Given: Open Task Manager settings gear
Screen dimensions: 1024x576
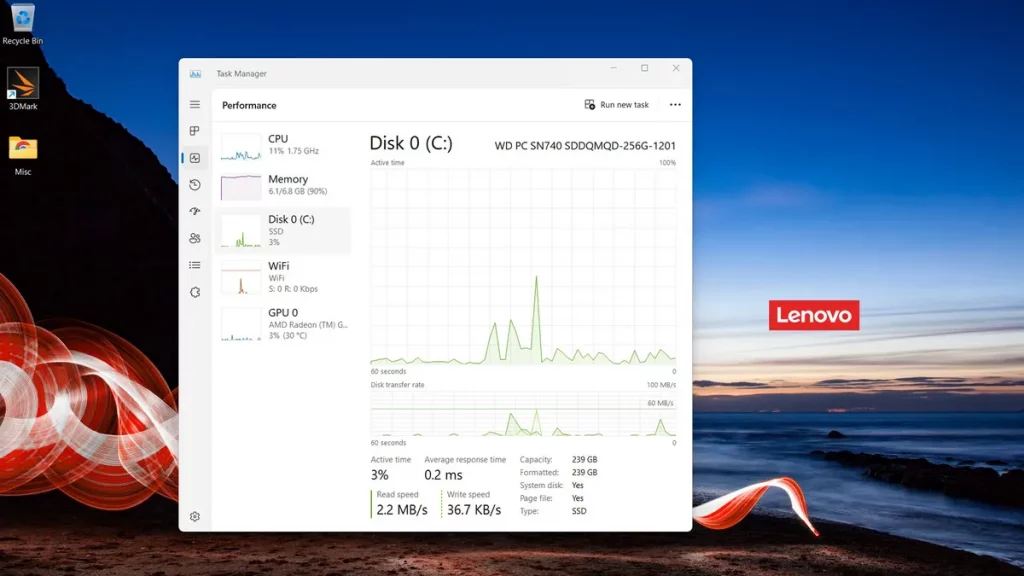Looking at the screenshot, I should point(195,517).
